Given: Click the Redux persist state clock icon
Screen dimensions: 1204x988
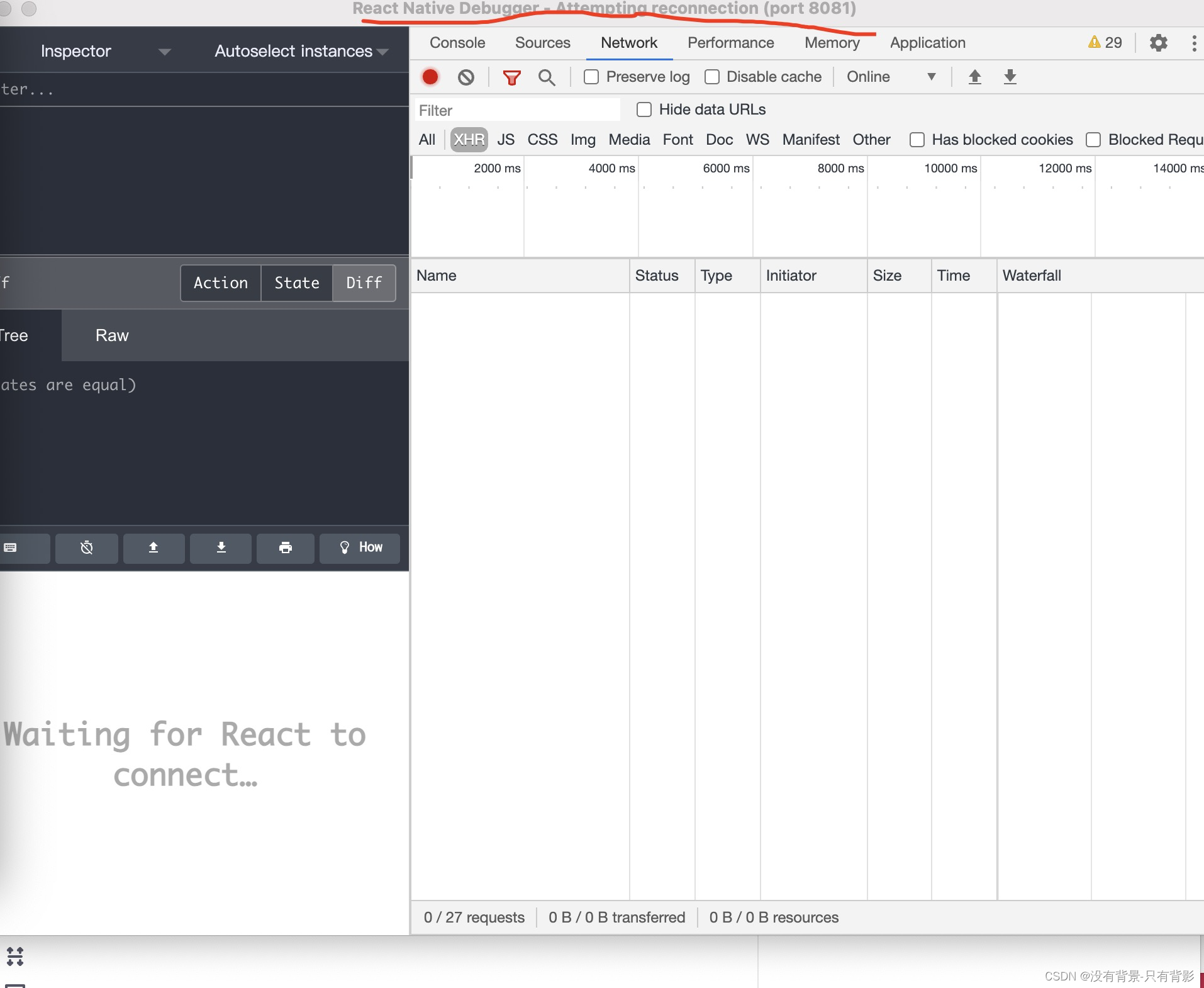Looking at the screenshot, I should [87, 547].
